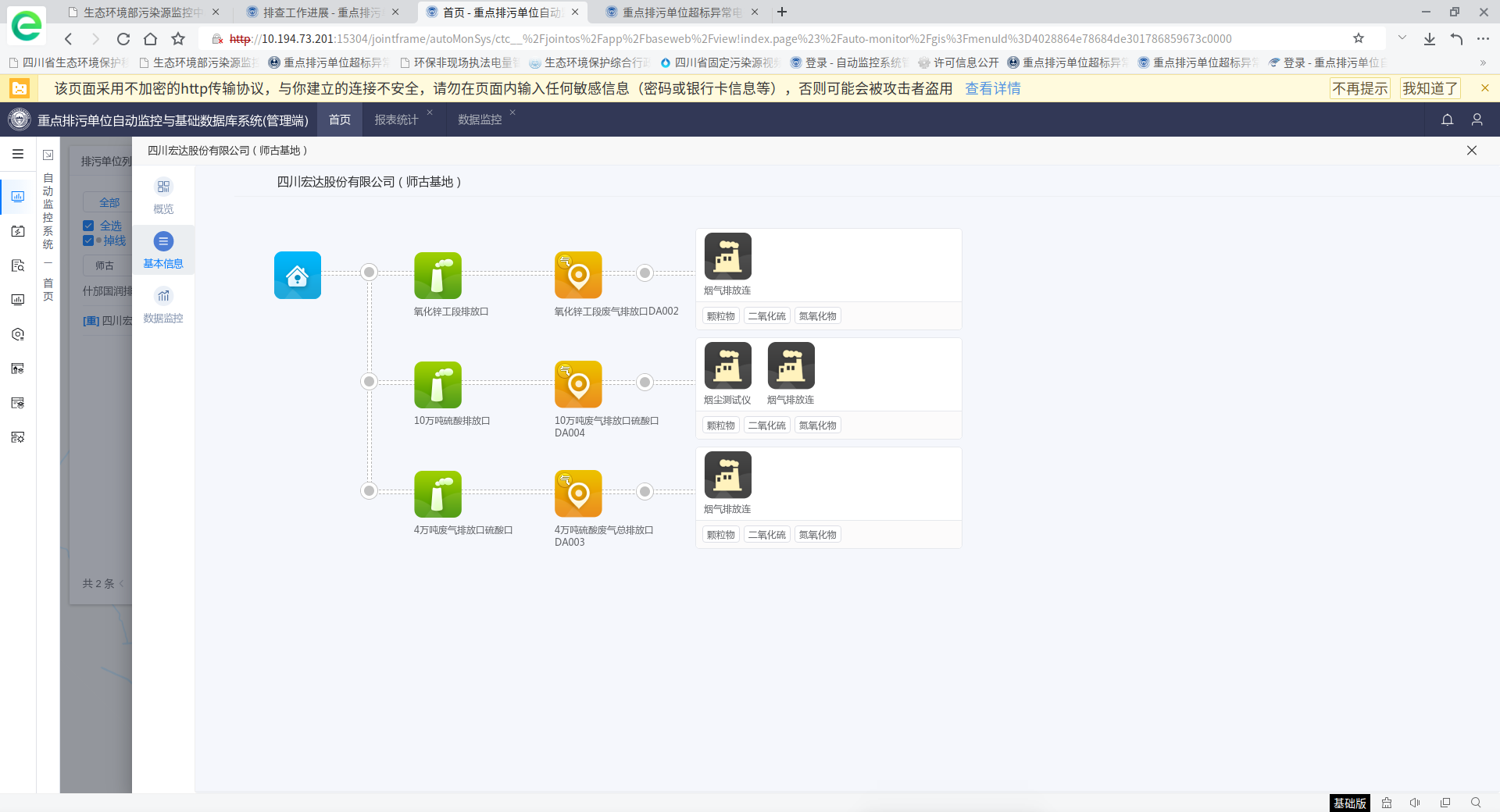Image resolution: width=1500 pixels, height=812 pixels.
Task: Click magnifier icon in bottom status bar
Action: [1476, 803]
